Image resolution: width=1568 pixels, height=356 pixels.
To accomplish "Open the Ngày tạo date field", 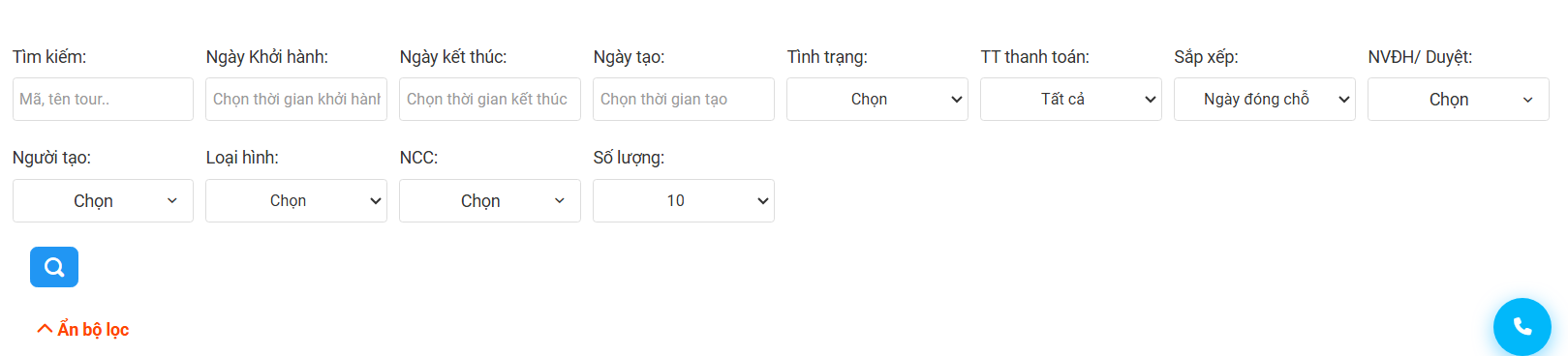I will point(684,99).
